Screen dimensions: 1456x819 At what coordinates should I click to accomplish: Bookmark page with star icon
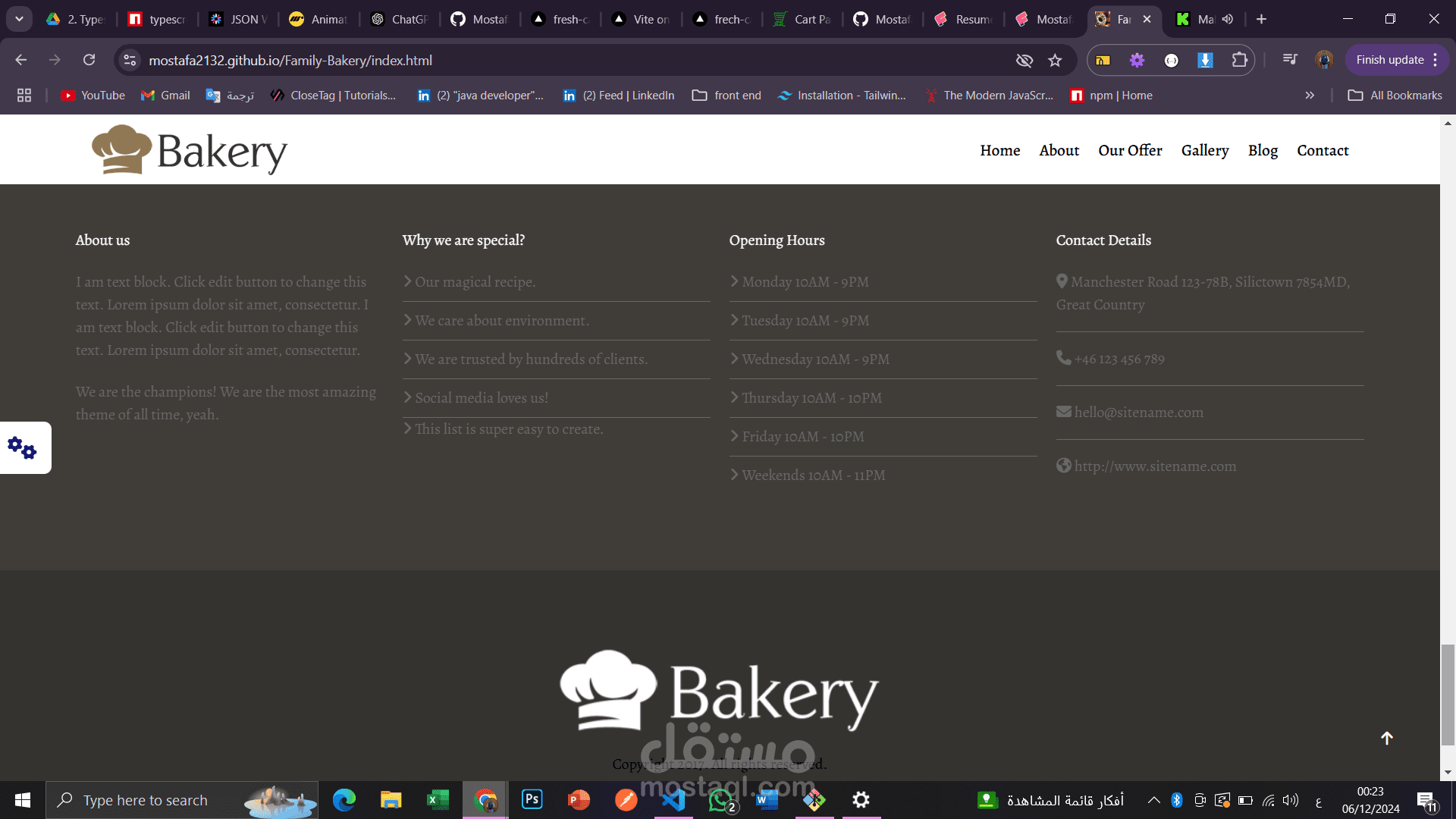click(1055, 61)
